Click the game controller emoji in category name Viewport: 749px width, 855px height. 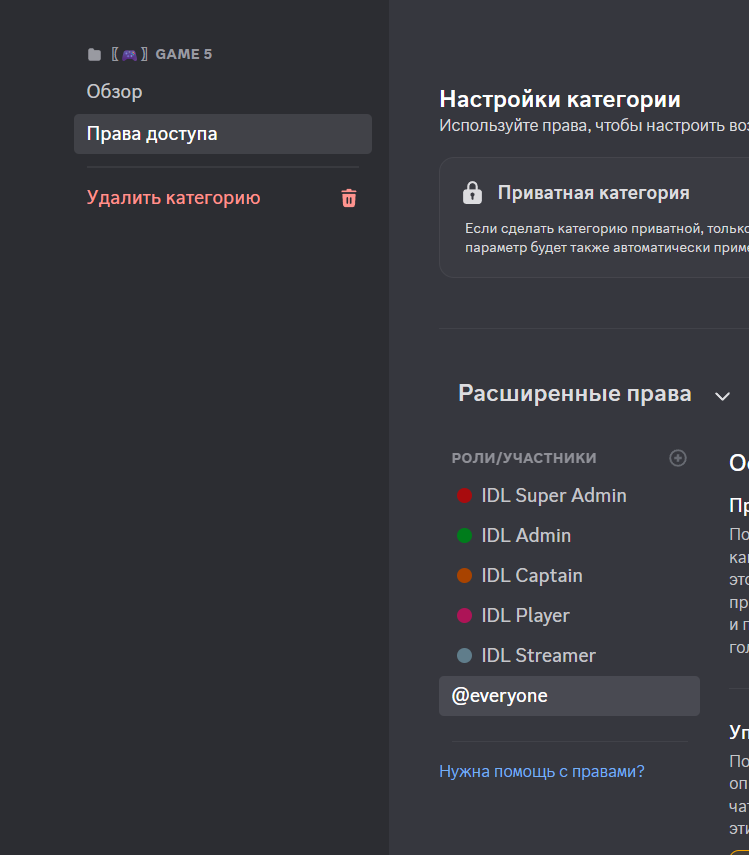click(129, 54)
